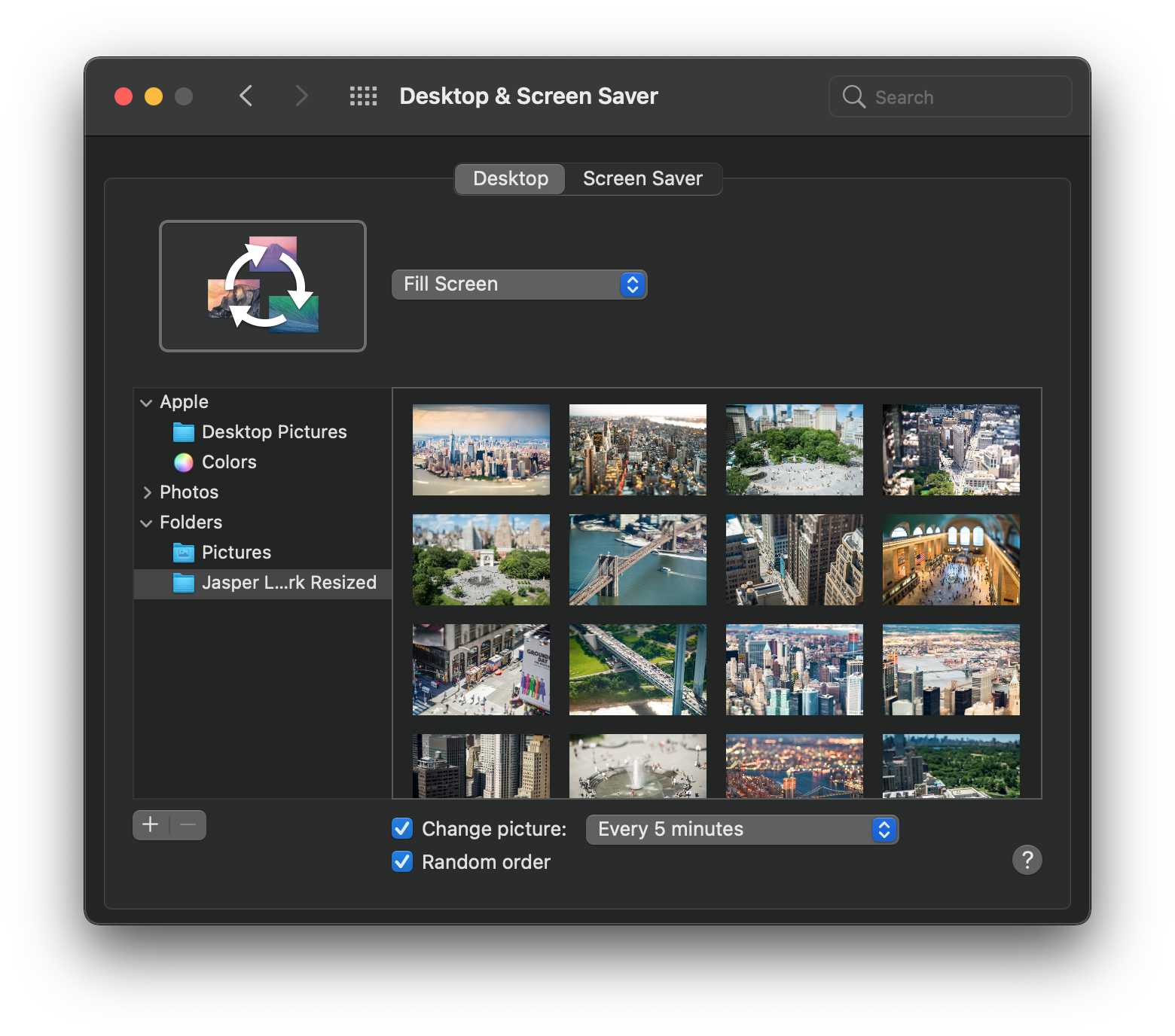Select the Desktop tab
The width and height of the screenshot is (1175, 1036).
click(509, 178)
